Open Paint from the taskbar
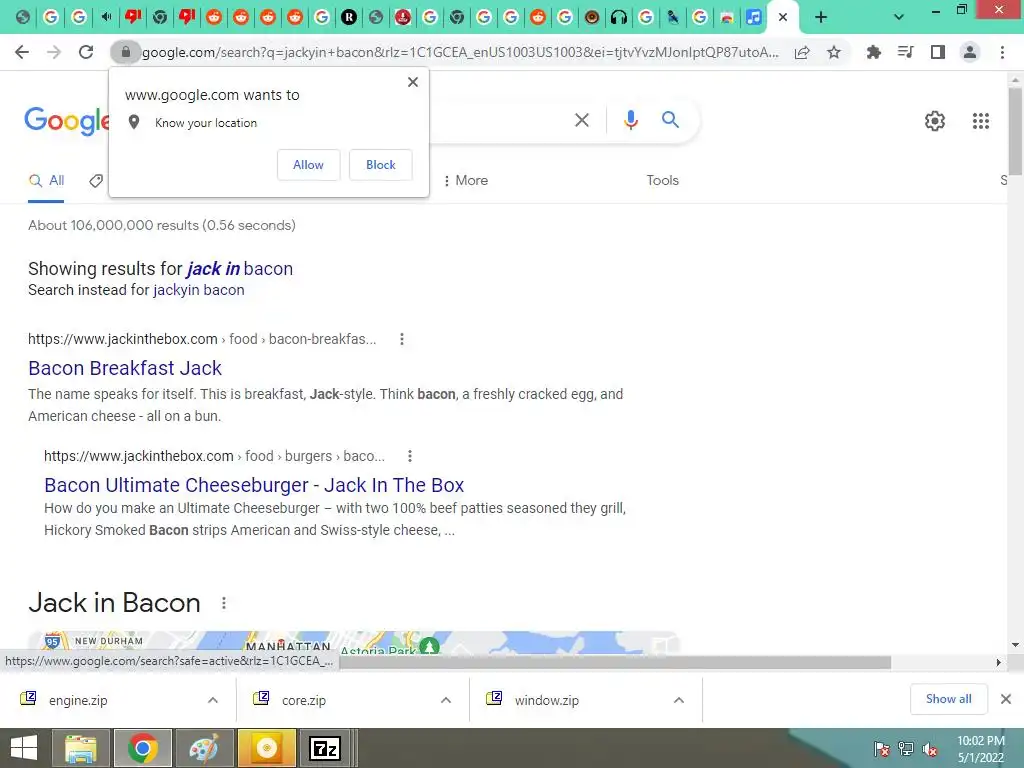The height and width of the screenshot is (768, 1024). [204, 748]
